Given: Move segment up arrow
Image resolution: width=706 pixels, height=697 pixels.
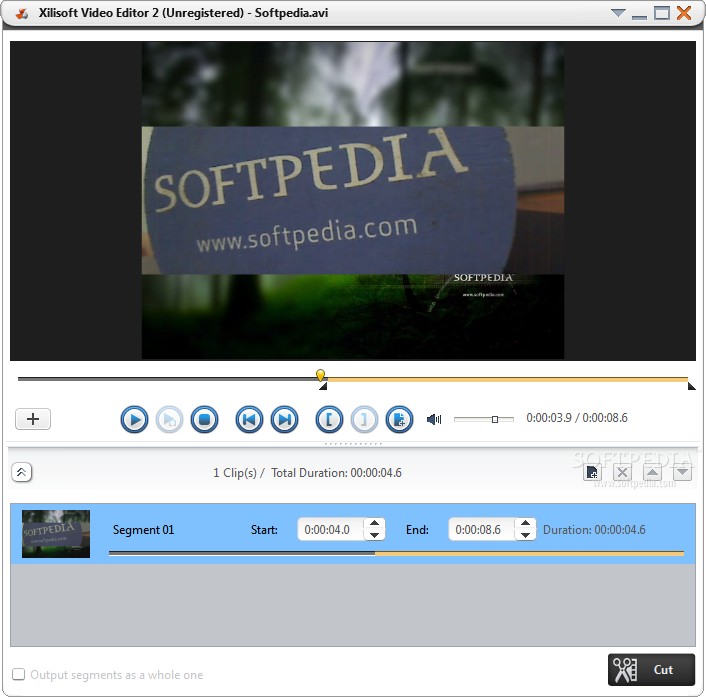Looking at the screenshot, I should coord(652,472).
